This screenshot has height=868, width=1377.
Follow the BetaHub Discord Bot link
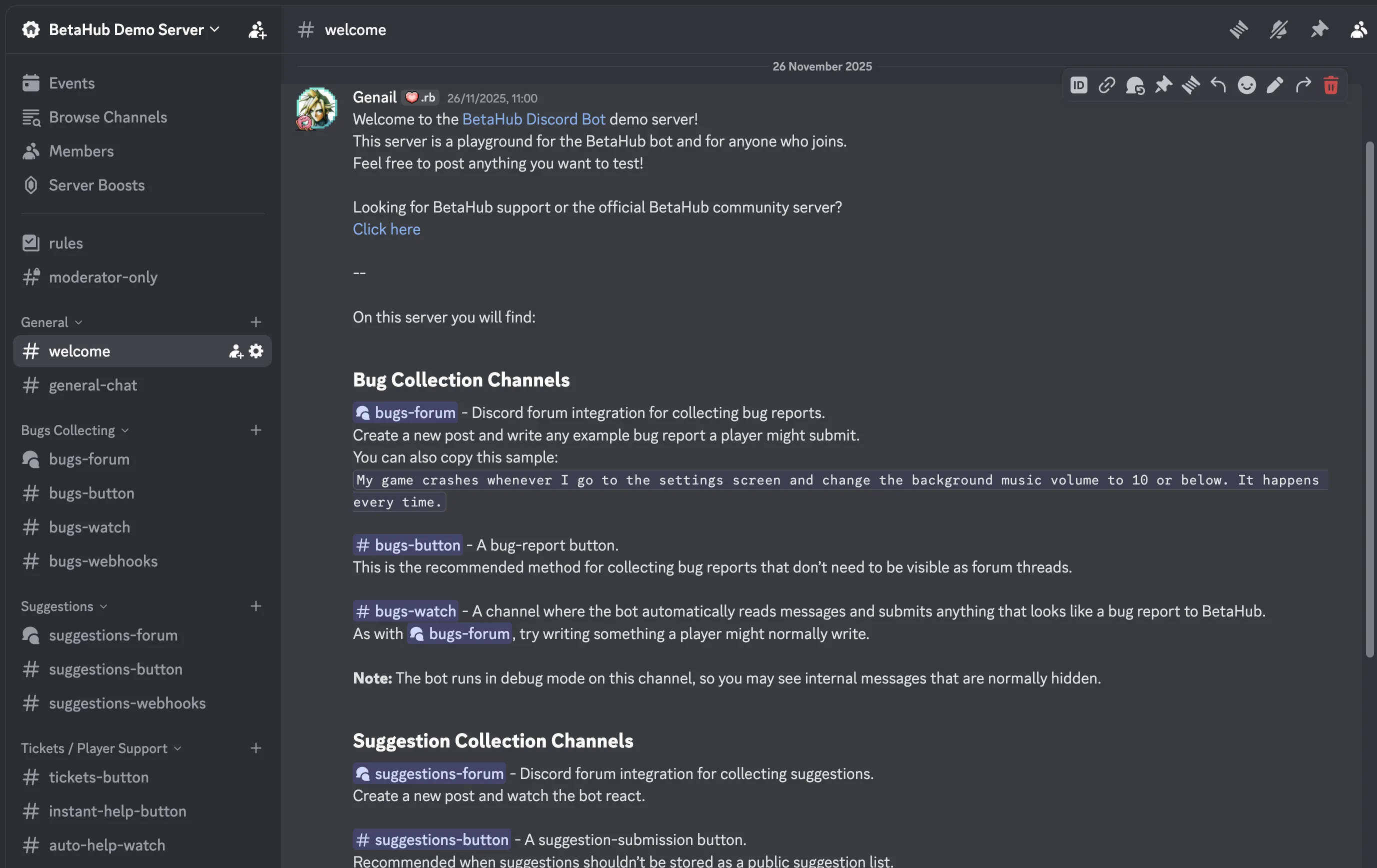point(533,119)
